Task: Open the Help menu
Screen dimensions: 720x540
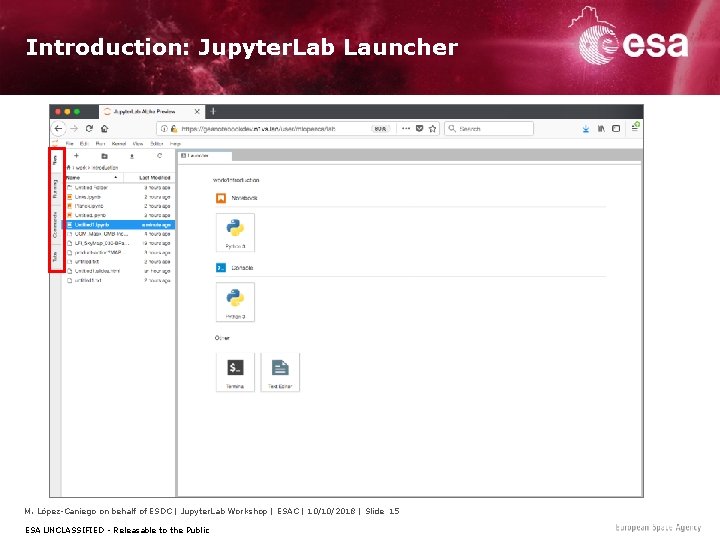Action: (x=175, y=144)
